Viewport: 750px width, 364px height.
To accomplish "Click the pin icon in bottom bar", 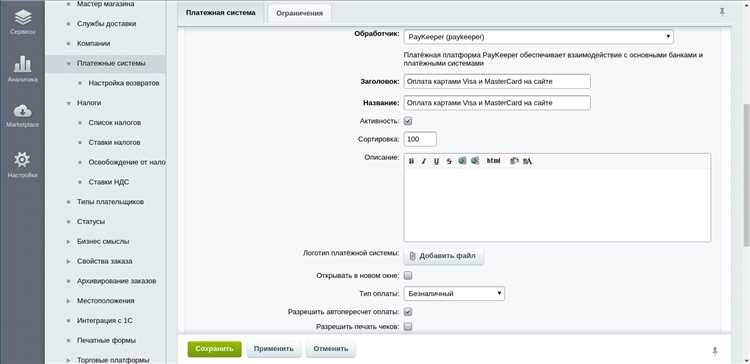I will pos(715,351).
